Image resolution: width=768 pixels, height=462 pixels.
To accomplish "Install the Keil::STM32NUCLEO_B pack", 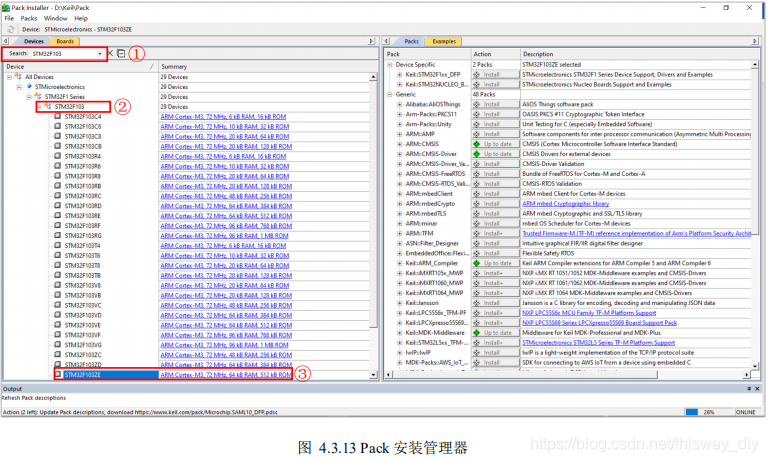I will [x=495, y=85].
